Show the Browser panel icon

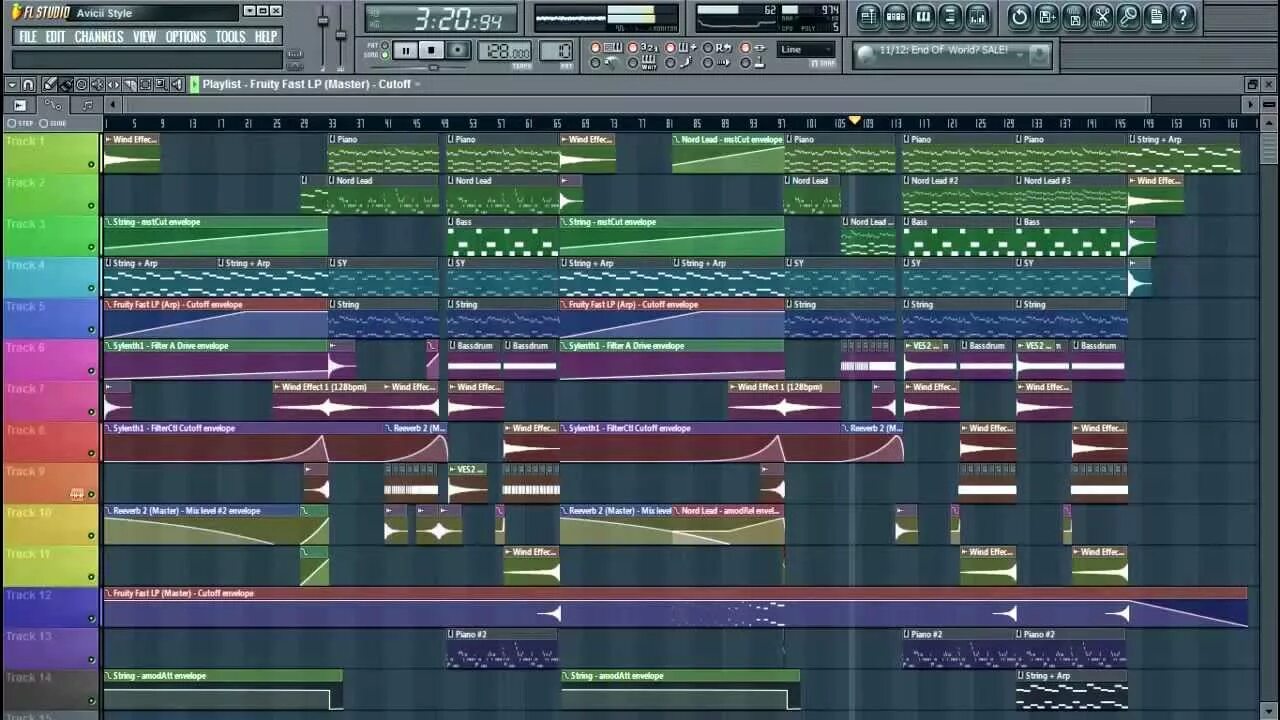950,16
